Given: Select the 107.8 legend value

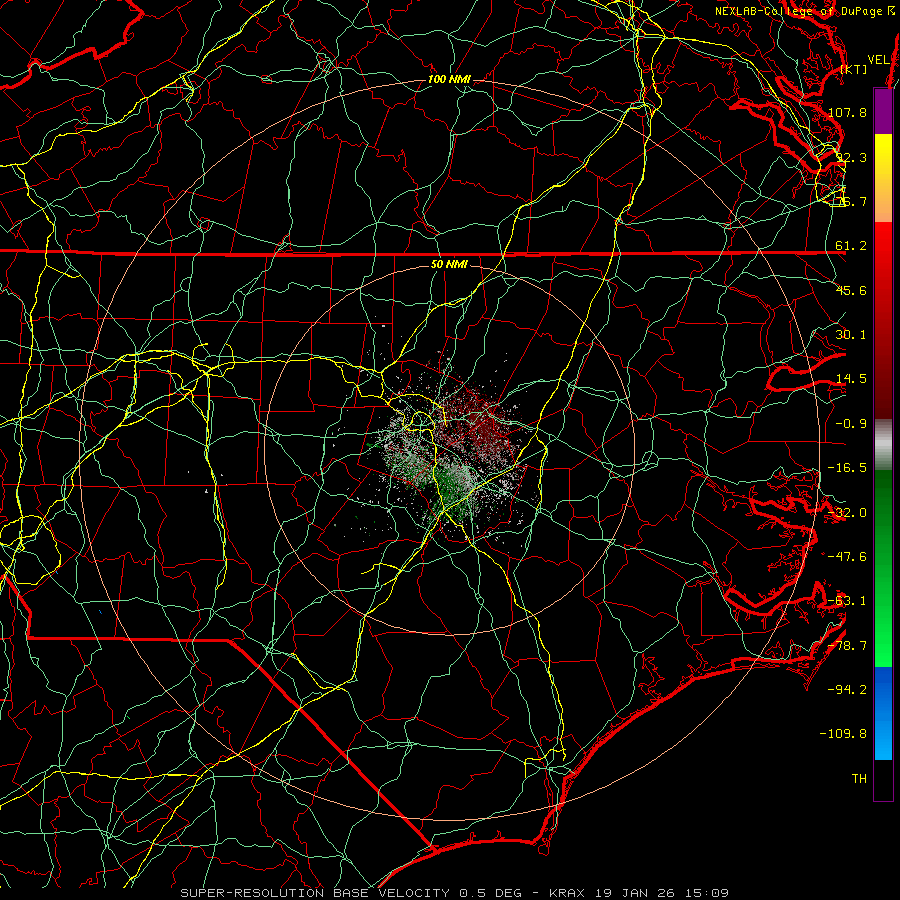Looking at the screenshot, I should click(x=847, y=112).
